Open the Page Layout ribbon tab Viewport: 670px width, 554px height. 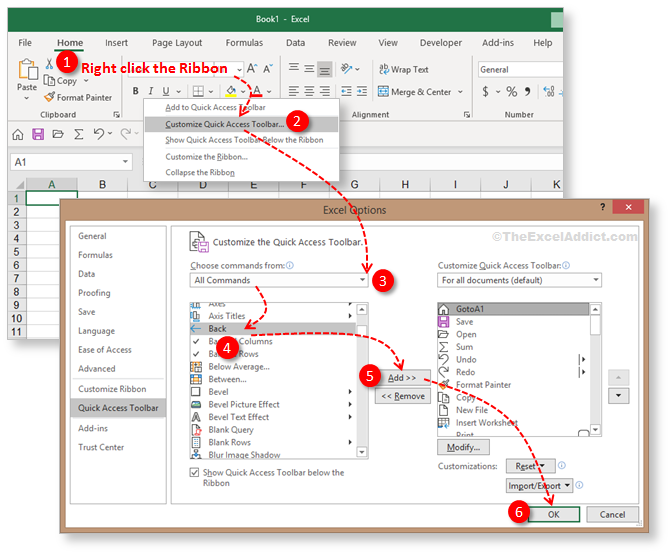pos(177,43)
